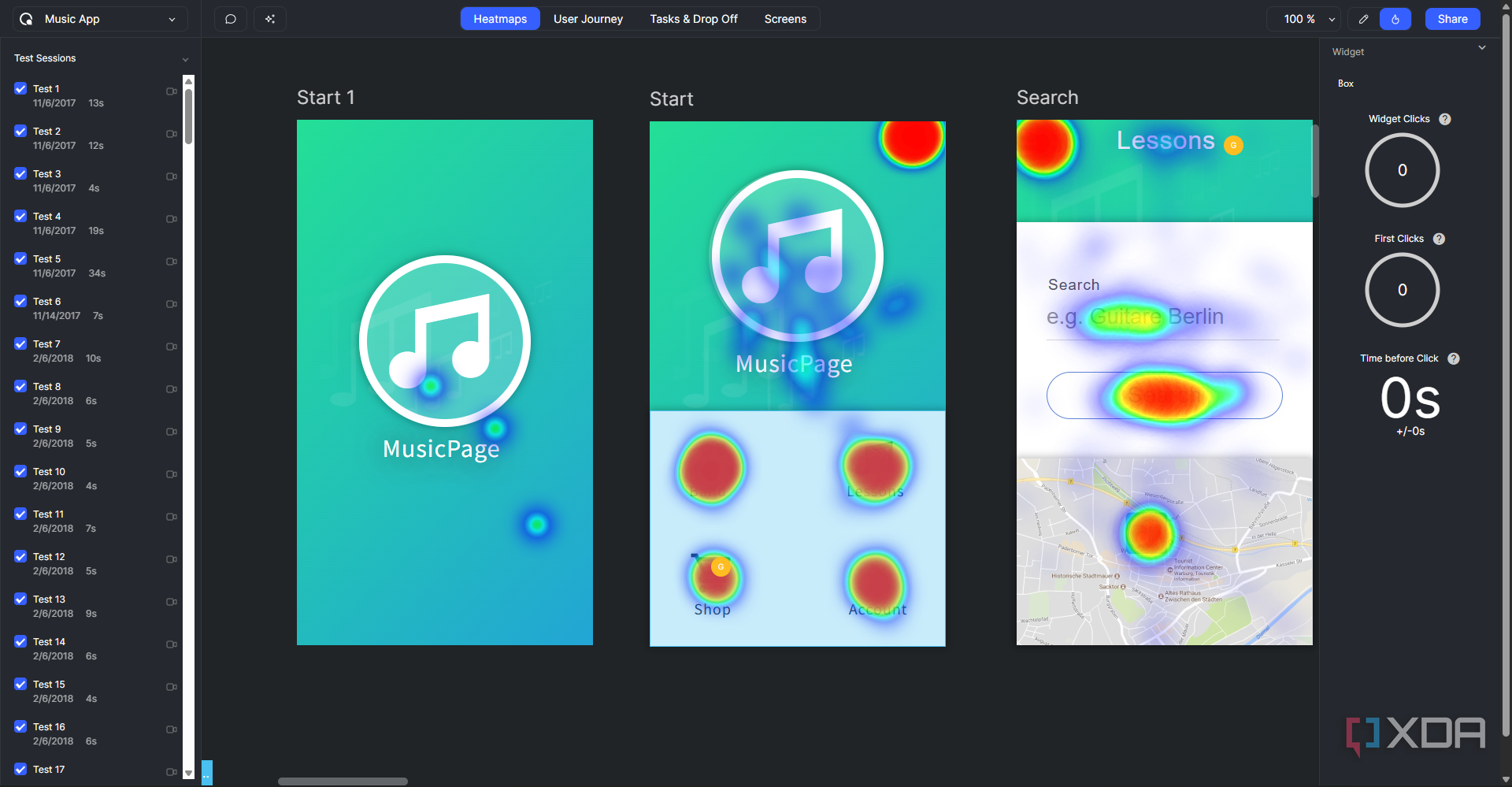Open Widget Clicks help icon
1512x787 pixels.
[1445, 119]
